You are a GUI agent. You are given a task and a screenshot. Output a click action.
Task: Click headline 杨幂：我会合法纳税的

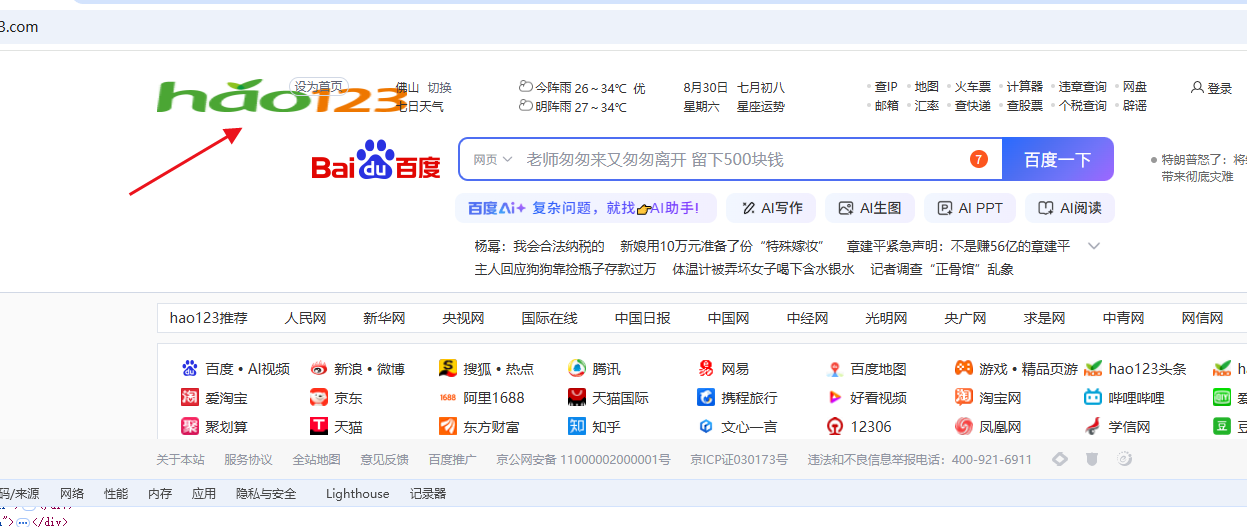click(x=539, y=246)
